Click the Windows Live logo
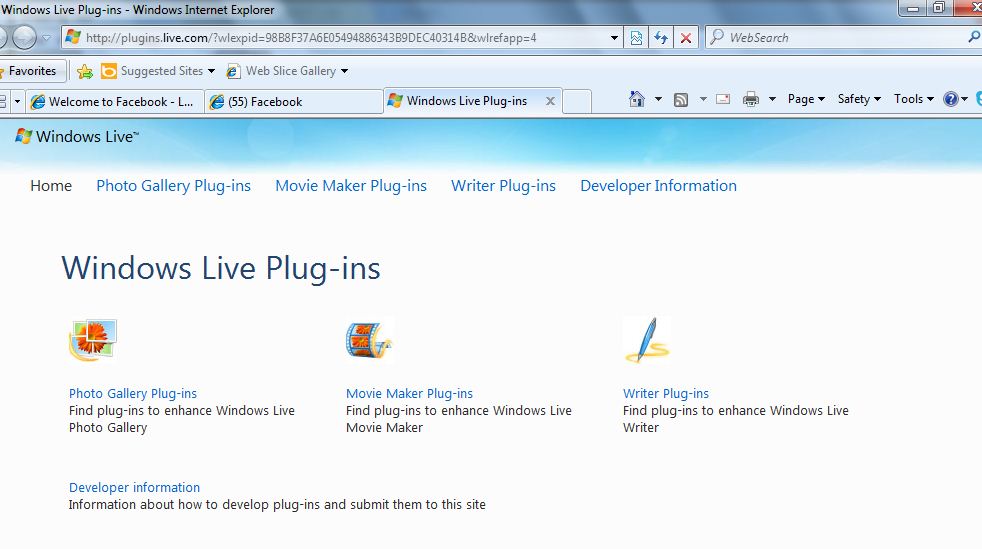This screenshot has height=549, width=982. pos(77,136)
